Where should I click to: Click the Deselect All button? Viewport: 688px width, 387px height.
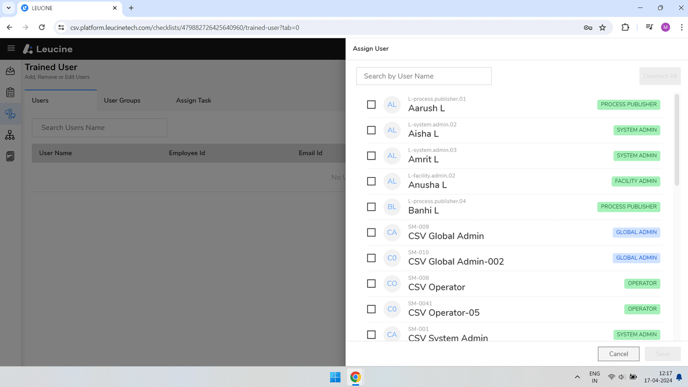660,76
